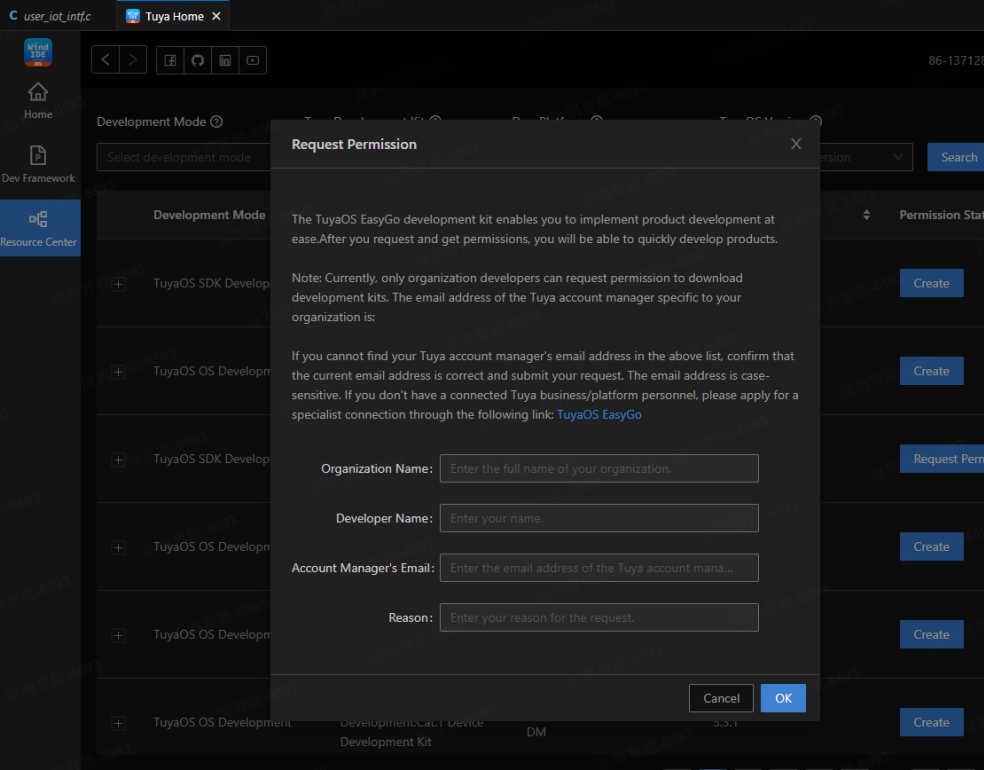Open the Home sidebar page
Image resolution: width=984 pixels, height=770 pixels.
click(x=38, y=101)
